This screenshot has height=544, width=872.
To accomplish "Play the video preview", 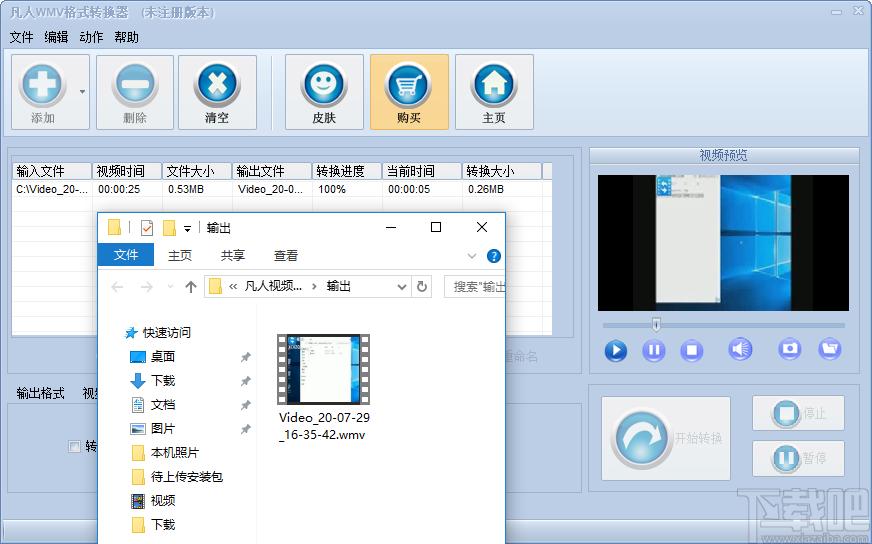I will [x=616, y=350].
